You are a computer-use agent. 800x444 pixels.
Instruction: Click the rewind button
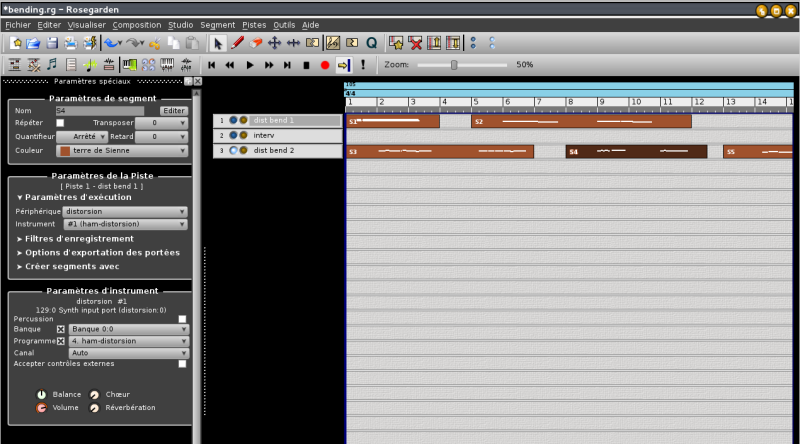point(230,65)
